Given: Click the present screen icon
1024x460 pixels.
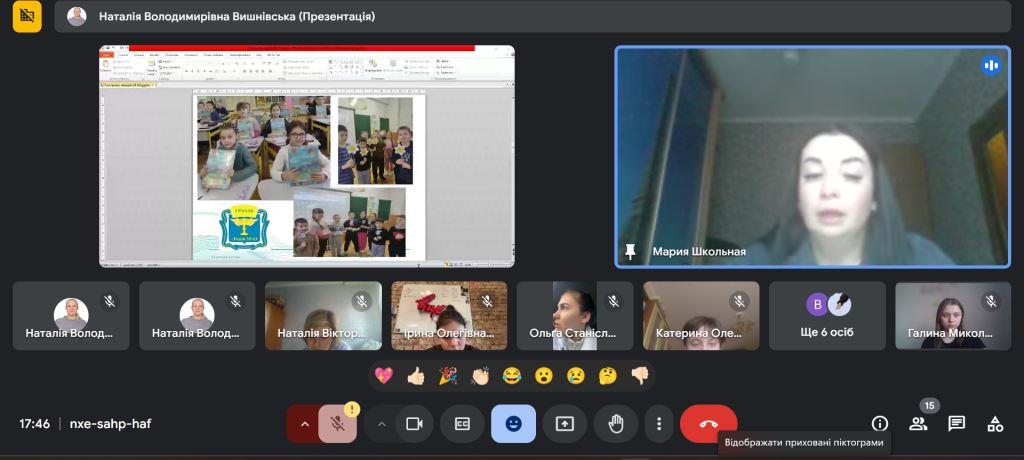Looking at the screenshot, I should [x=564, y=424].
